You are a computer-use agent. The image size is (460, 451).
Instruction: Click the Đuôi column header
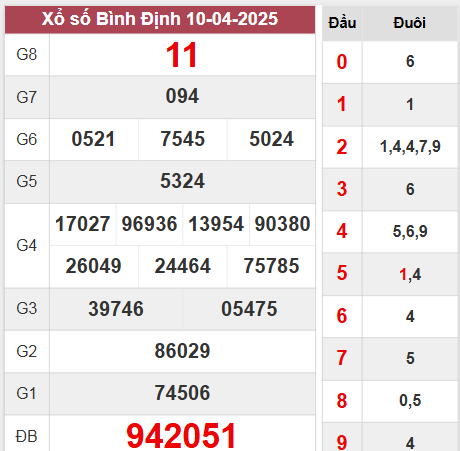click(410, 23)
